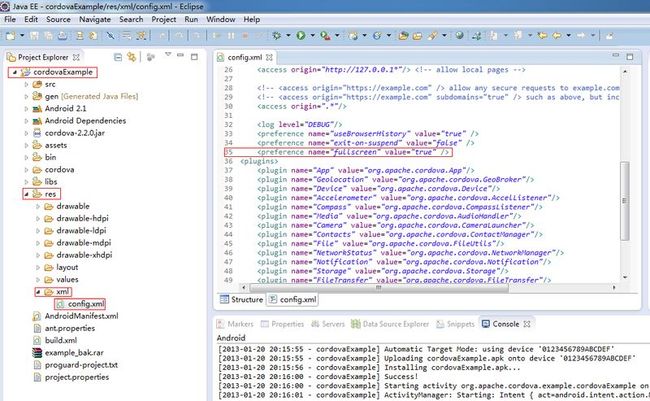Viewport: 650px width, 401px height.
Task: Click the Last Edit Location arrow icon
Action: coord(542,36)
